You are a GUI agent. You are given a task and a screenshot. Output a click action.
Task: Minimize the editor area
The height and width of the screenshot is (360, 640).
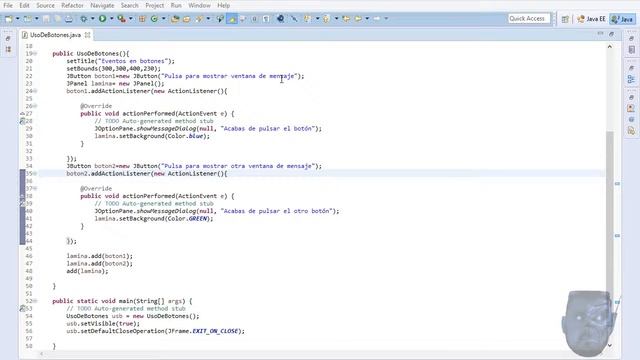point(600,34)
